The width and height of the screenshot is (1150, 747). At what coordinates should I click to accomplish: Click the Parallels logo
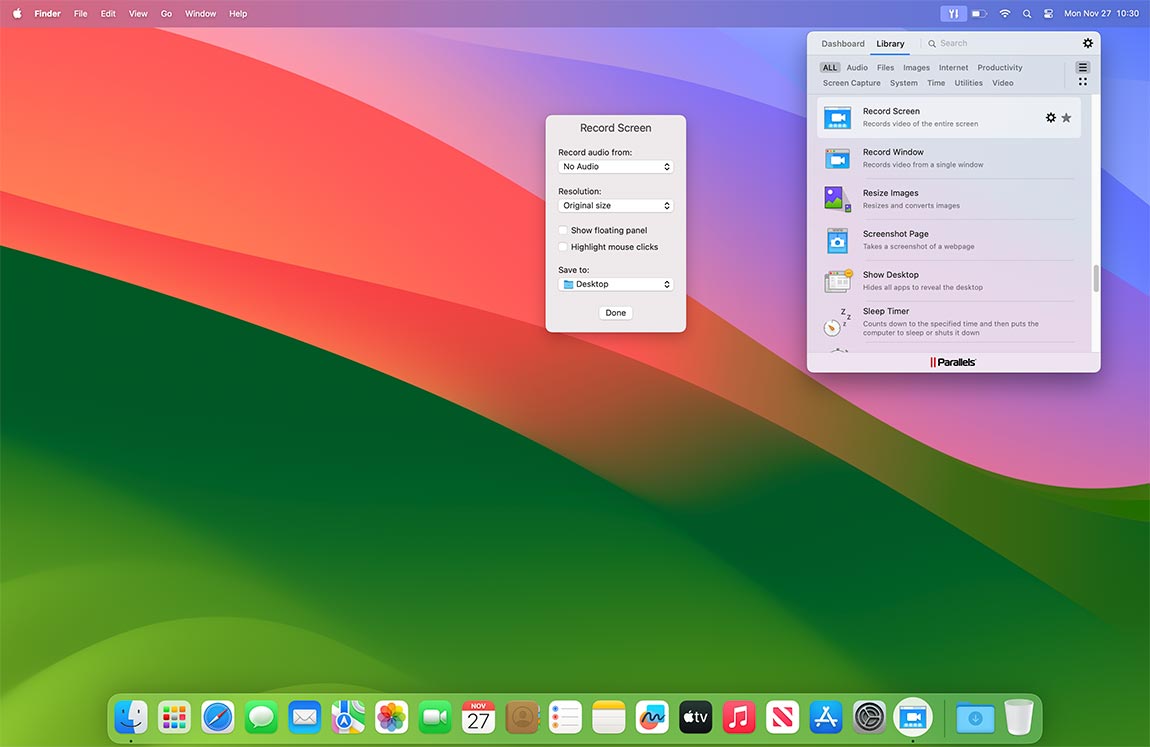[952, 362]
